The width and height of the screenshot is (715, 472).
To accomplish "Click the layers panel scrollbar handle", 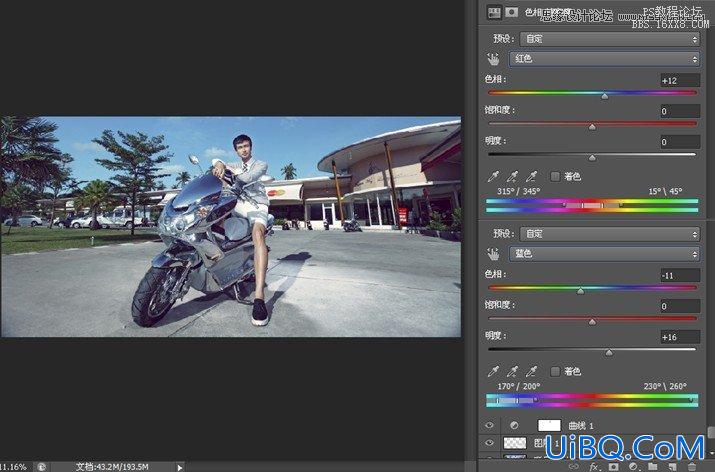I will click(x=710, y=432).
